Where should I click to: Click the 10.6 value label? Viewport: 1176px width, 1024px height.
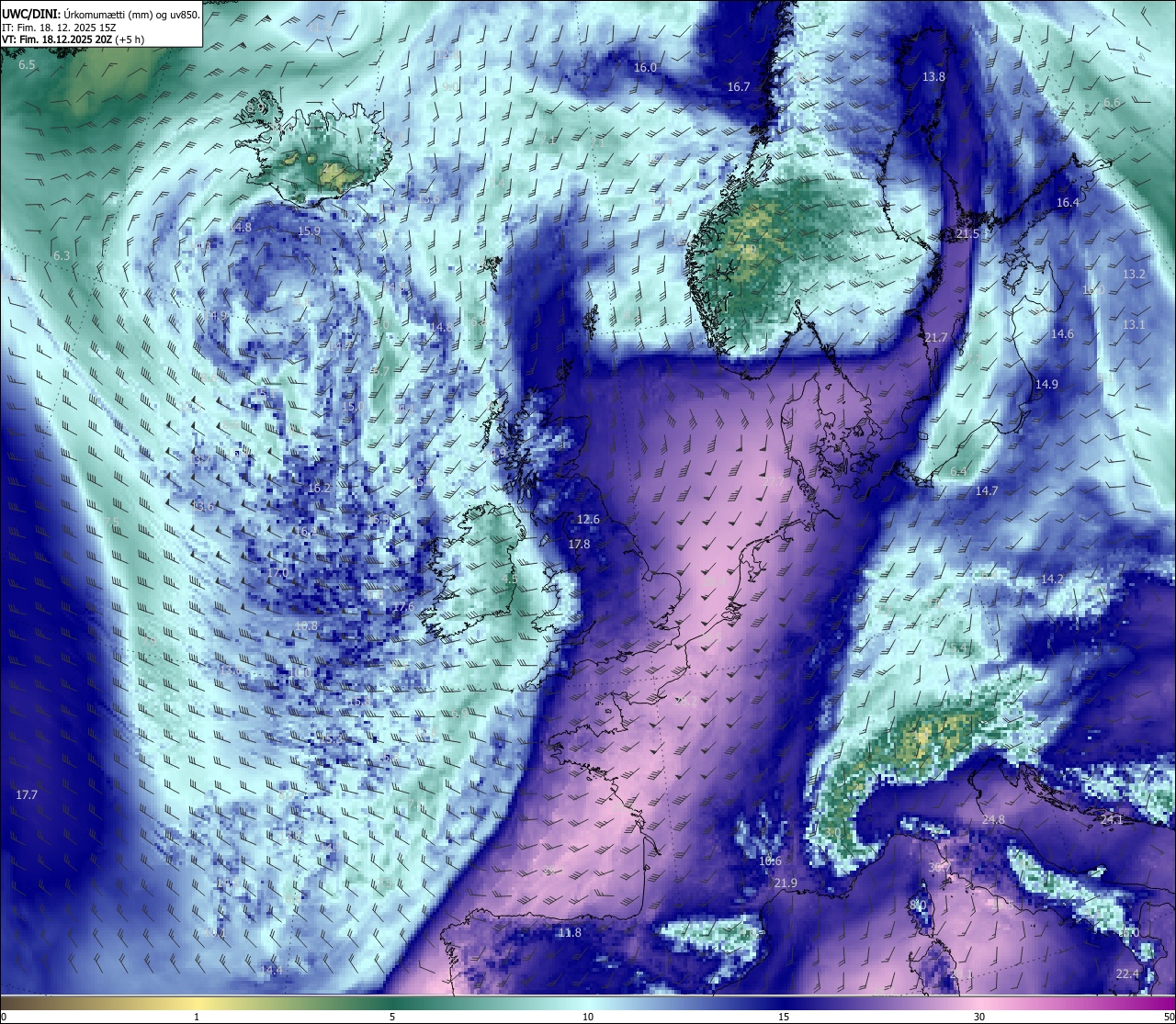tap(770, 861)
